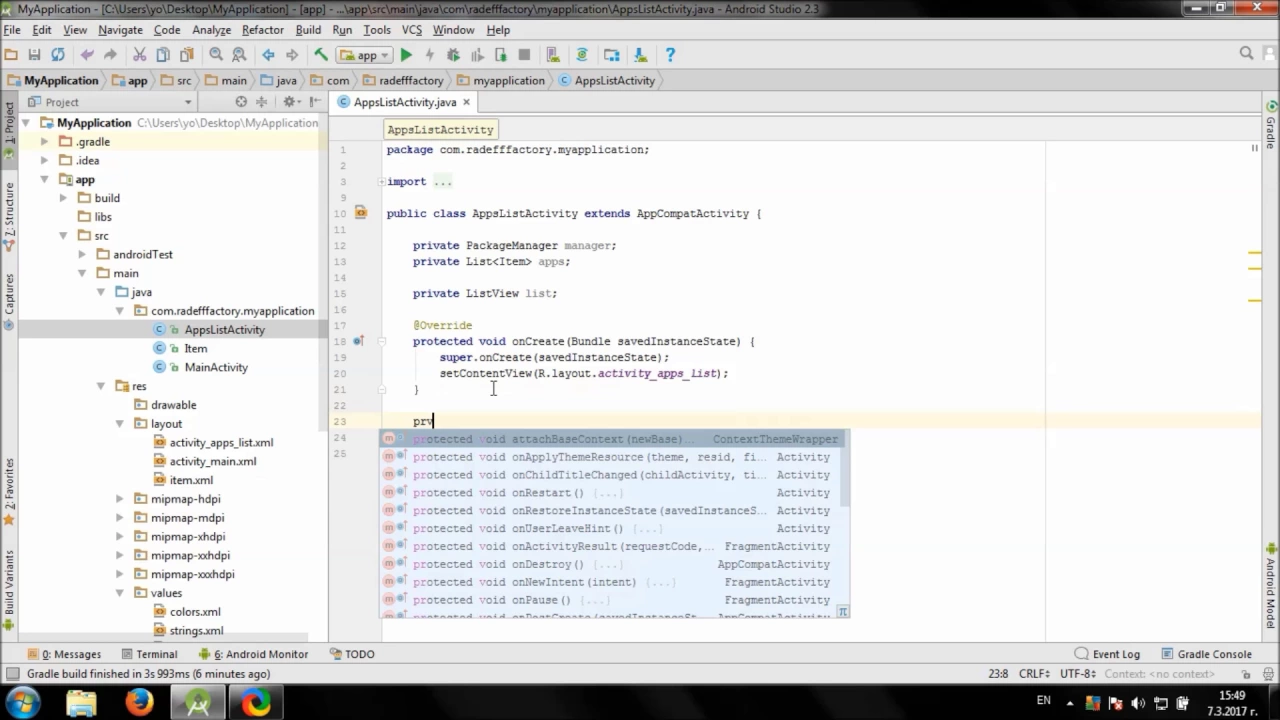This screenshot has height=720, width=1280.
Task: Open MainActivity in the project tree
Action: click(215, 367)
